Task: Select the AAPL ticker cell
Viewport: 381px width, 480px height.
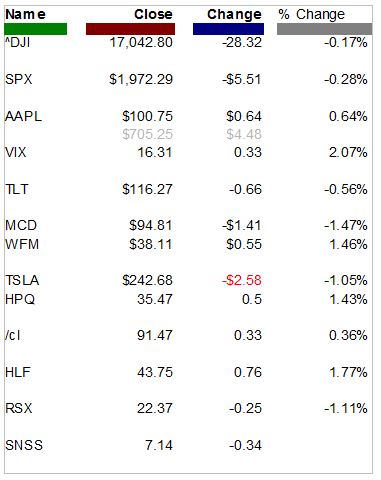Action: click(x=23, y=116)
